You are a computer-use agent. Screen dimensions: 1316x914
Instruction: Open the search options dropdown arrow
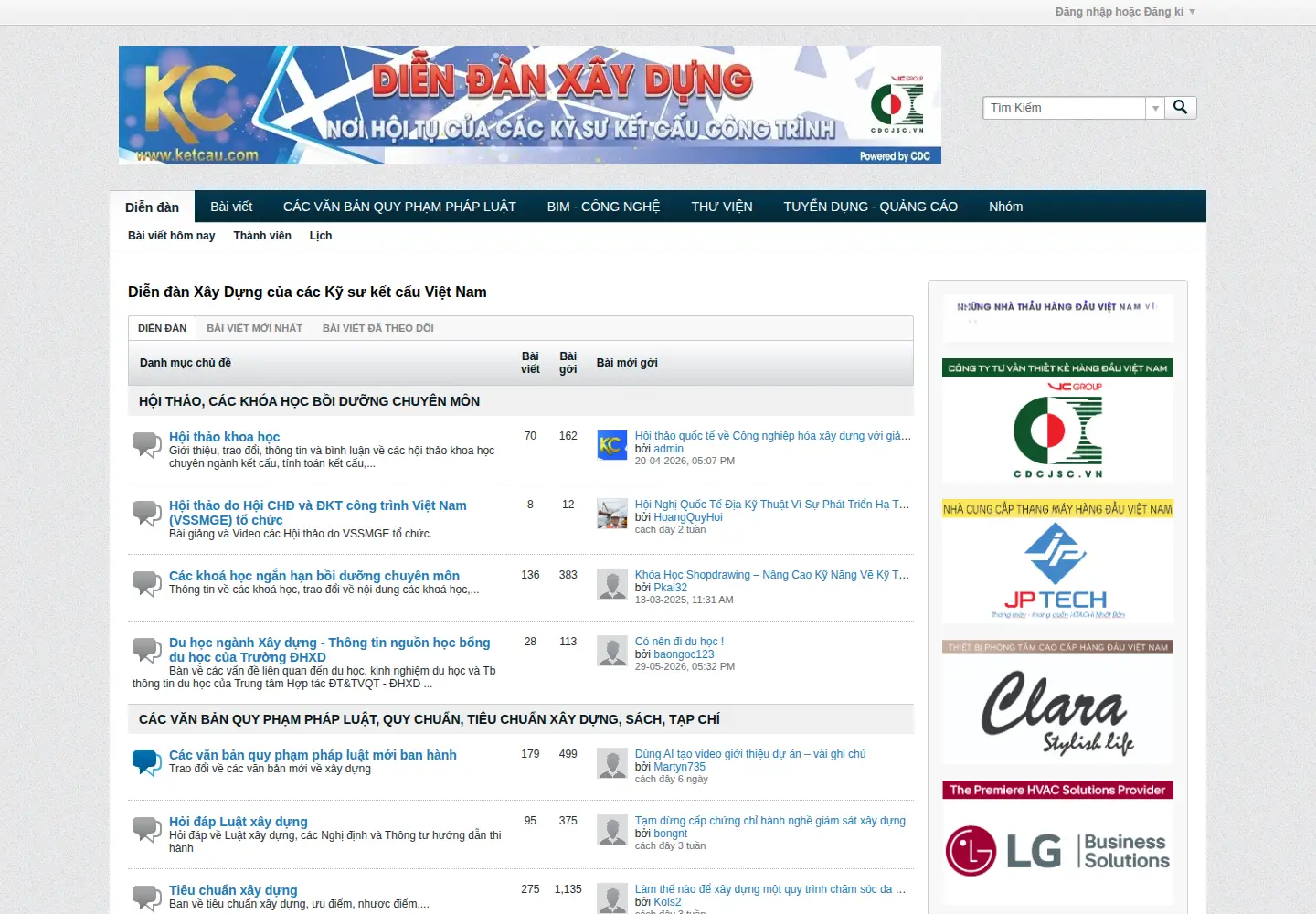(1155, 108)
